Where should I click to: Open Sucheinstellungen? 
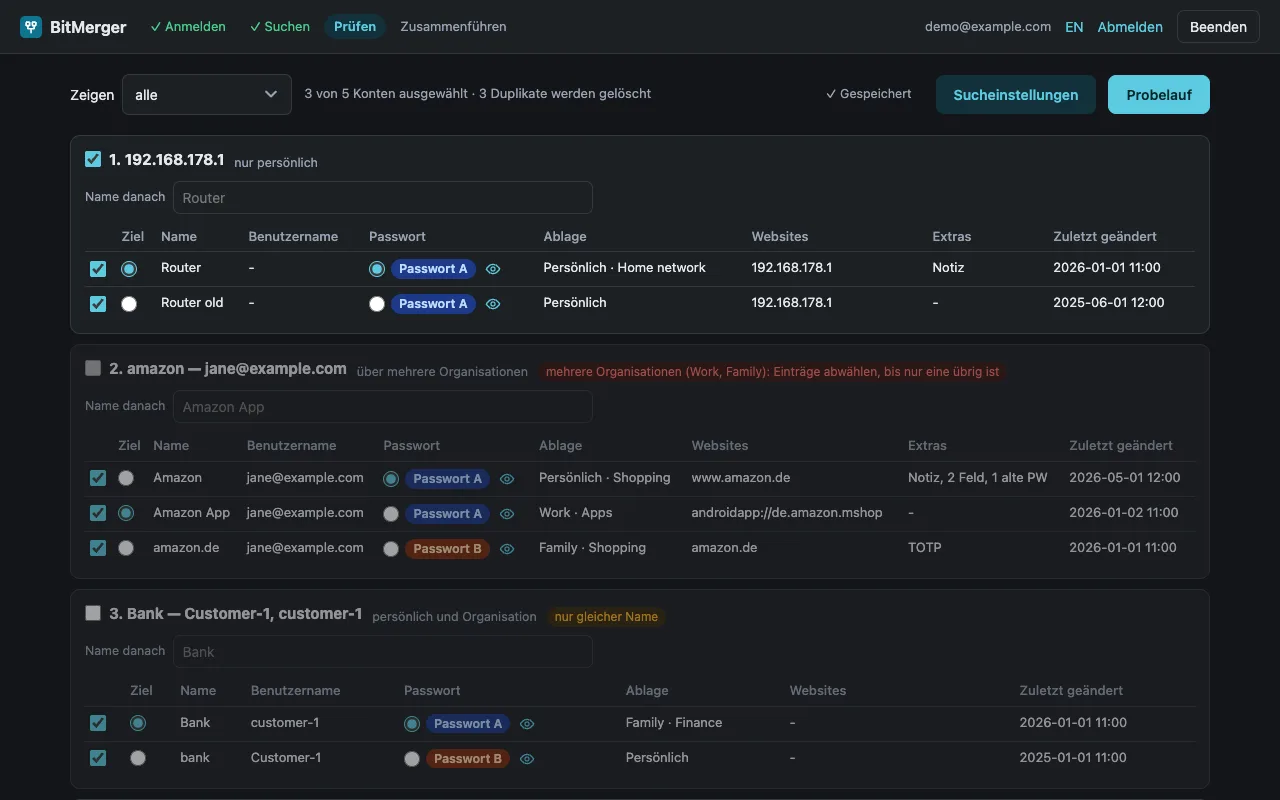pos(1016,95)
